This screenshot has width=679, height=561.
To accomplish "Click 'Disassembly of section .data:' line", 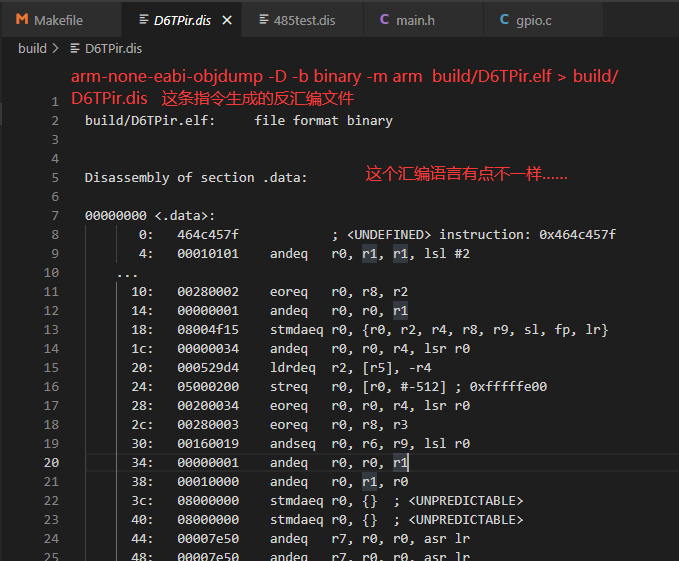I will [x=196, y=177].
